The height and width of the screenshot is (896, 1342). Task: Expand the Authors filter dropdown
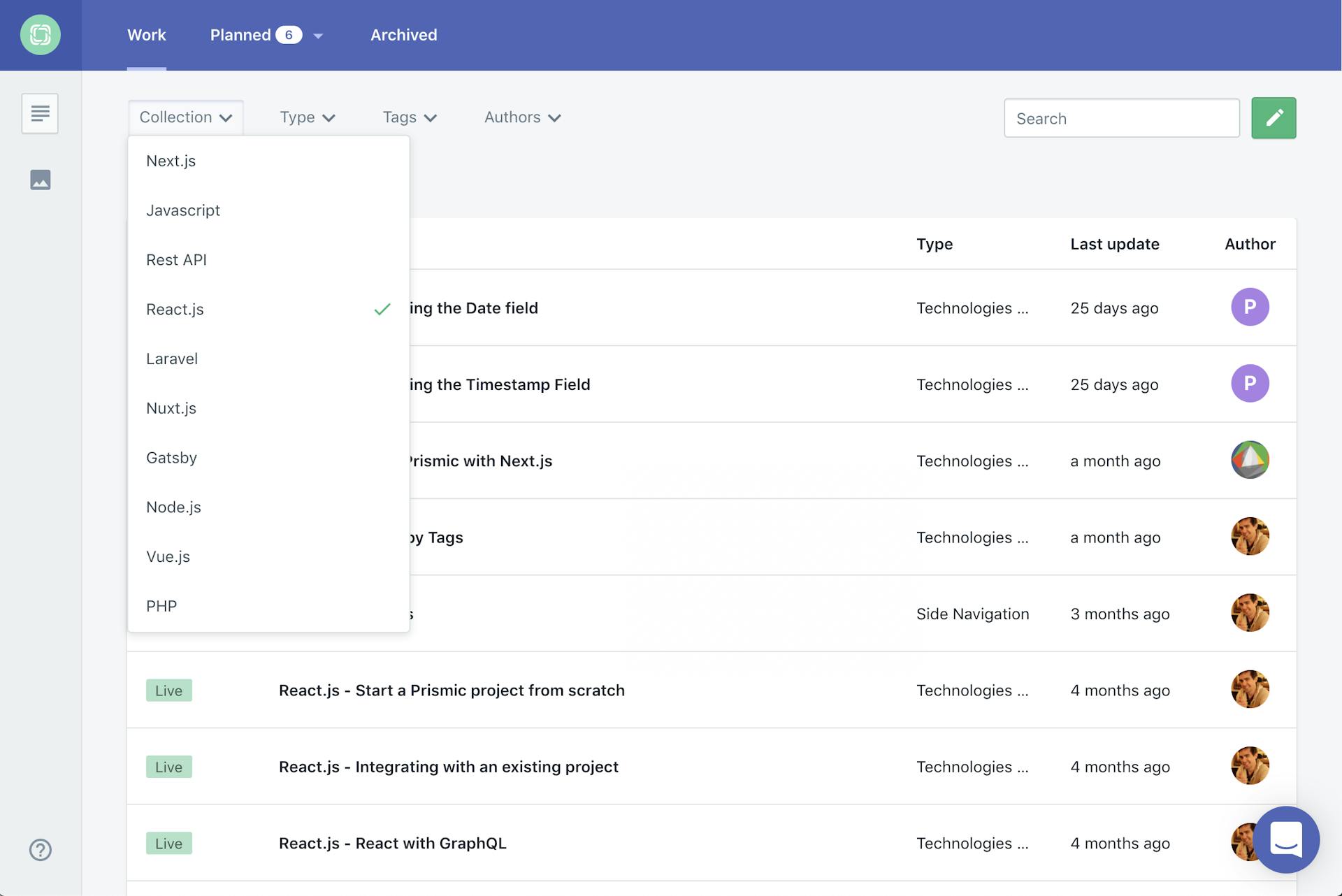click(522, 117)
